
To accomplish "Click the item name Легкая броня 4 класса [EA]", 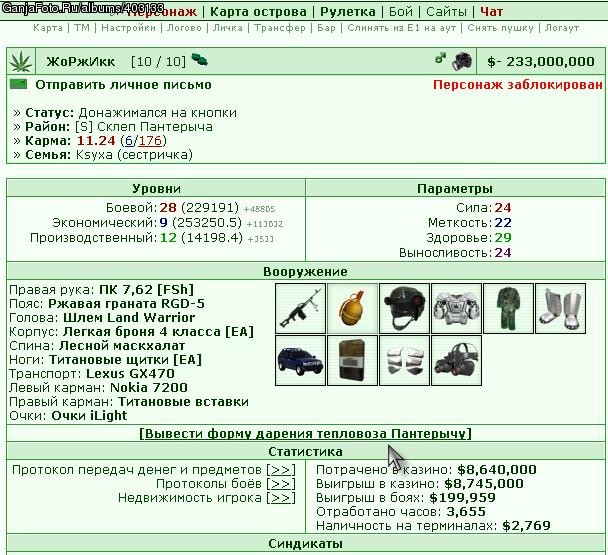I will 158,332.
